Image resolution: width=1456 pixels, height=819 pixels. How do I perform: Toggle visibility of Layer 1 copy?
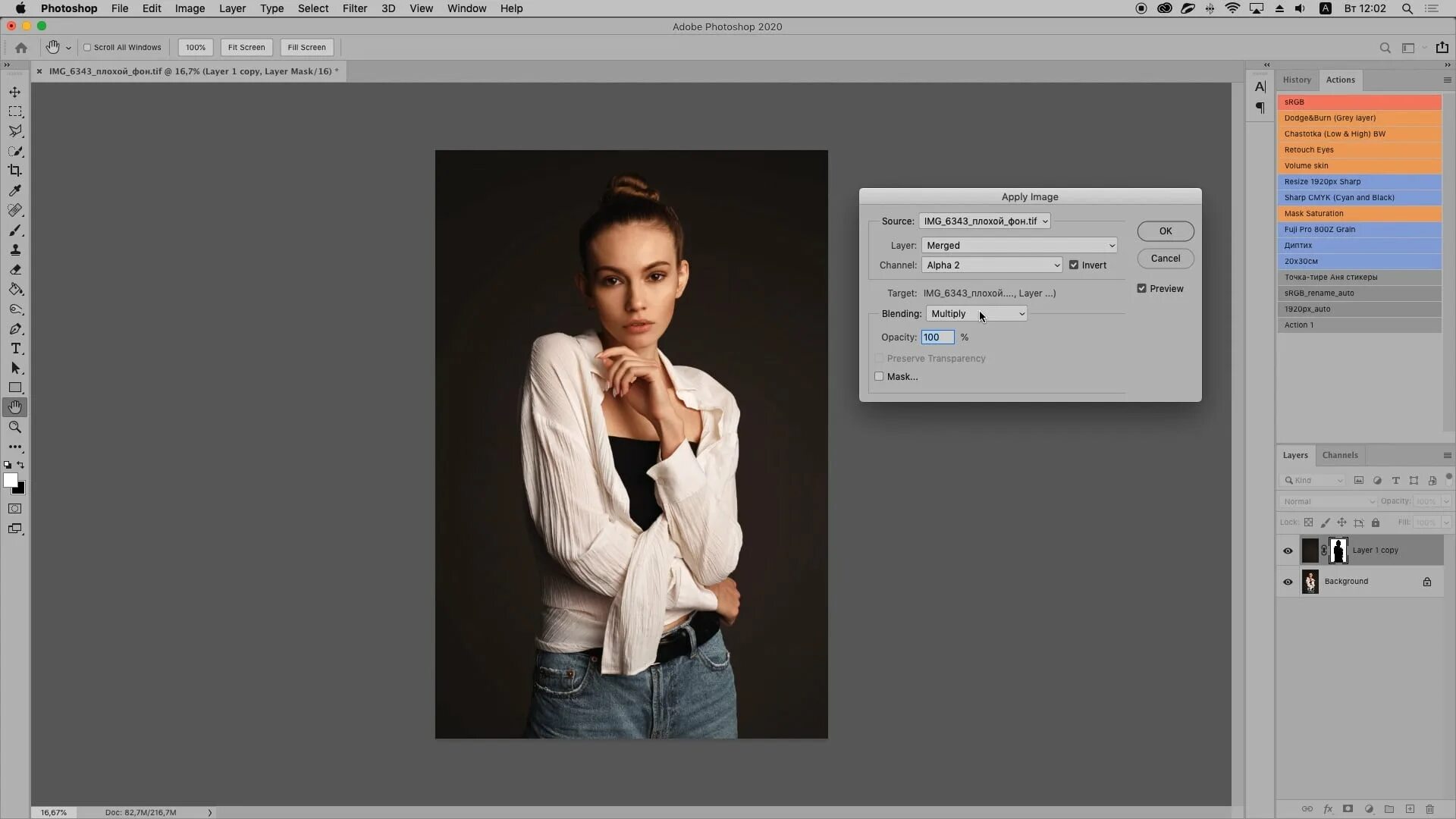tap(1287, 550)
